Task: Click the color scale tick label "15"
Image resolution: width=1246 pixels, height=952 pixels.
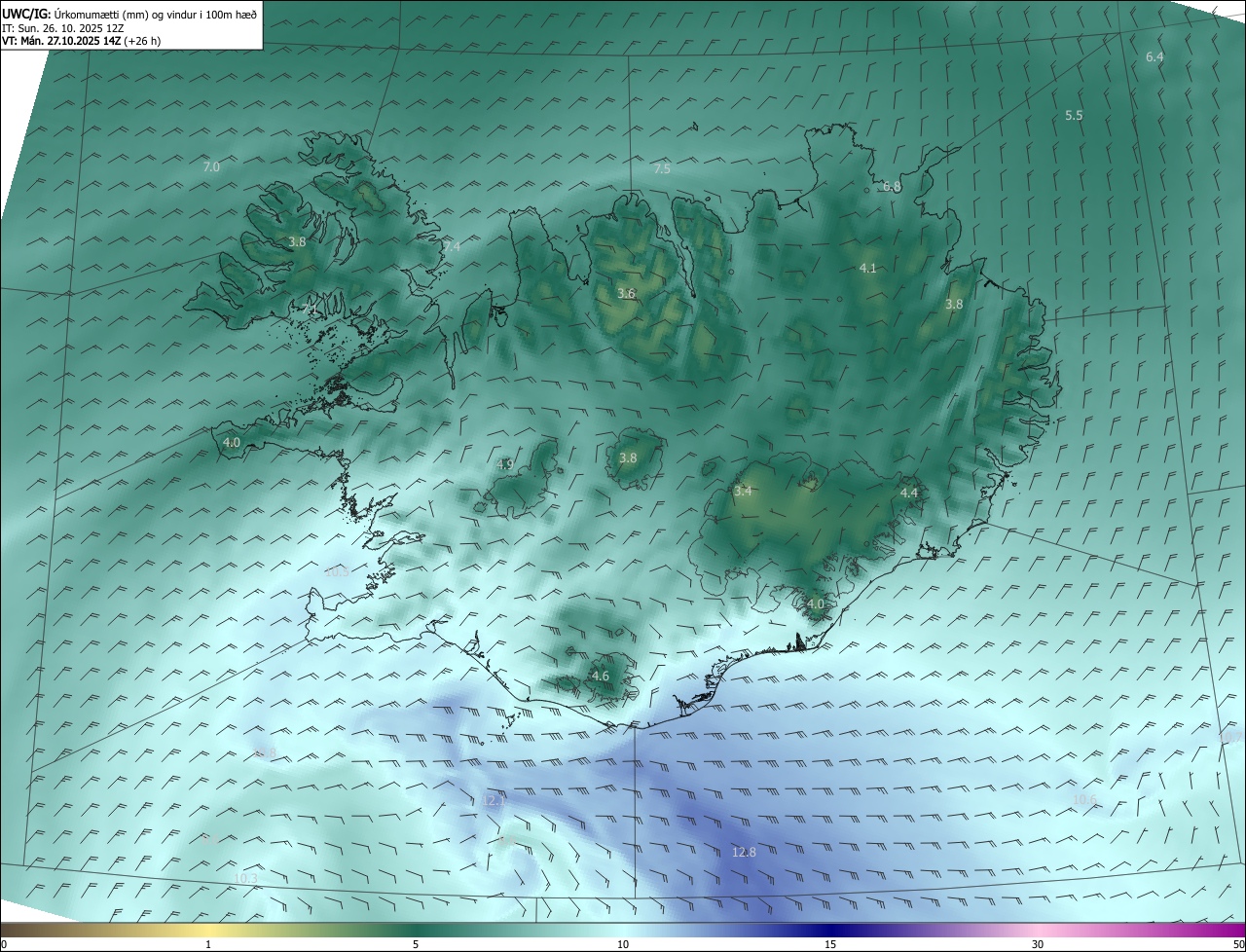Action: point(830,944)
